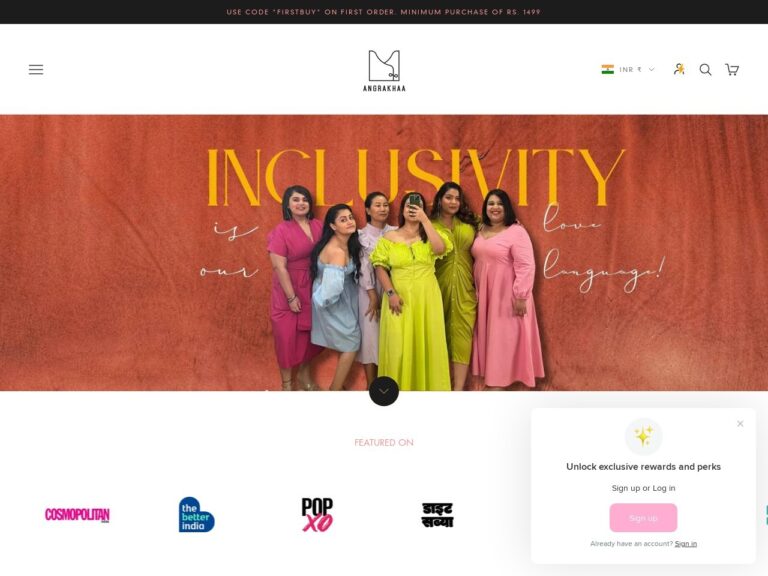Open the POPxo feature logo
Screen dimensions: 768x576
pyautogui.click(x=317, y=515)
